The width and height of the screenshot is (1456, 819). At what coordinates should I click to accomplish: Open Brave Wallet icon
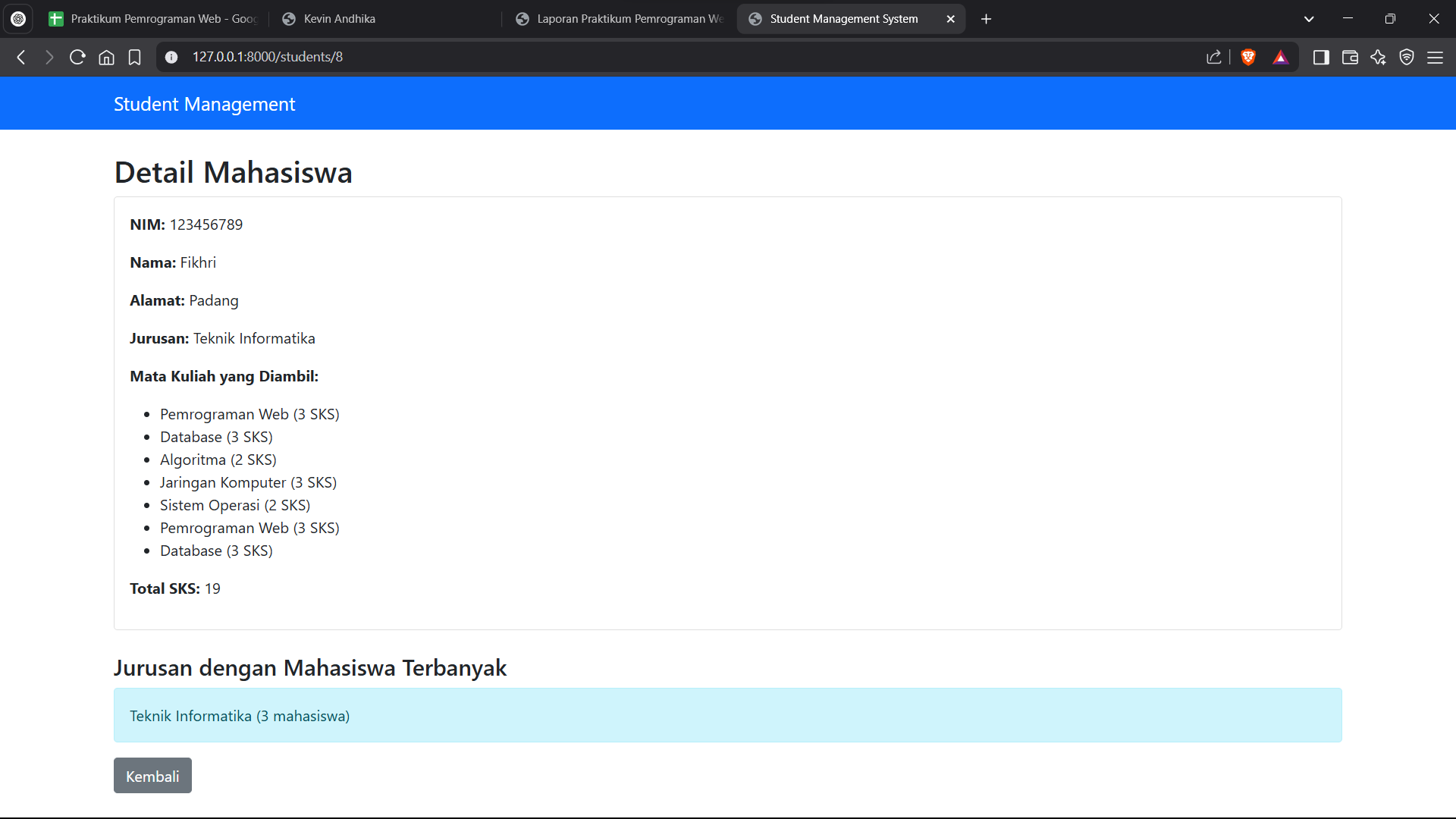coord(1350,57)
